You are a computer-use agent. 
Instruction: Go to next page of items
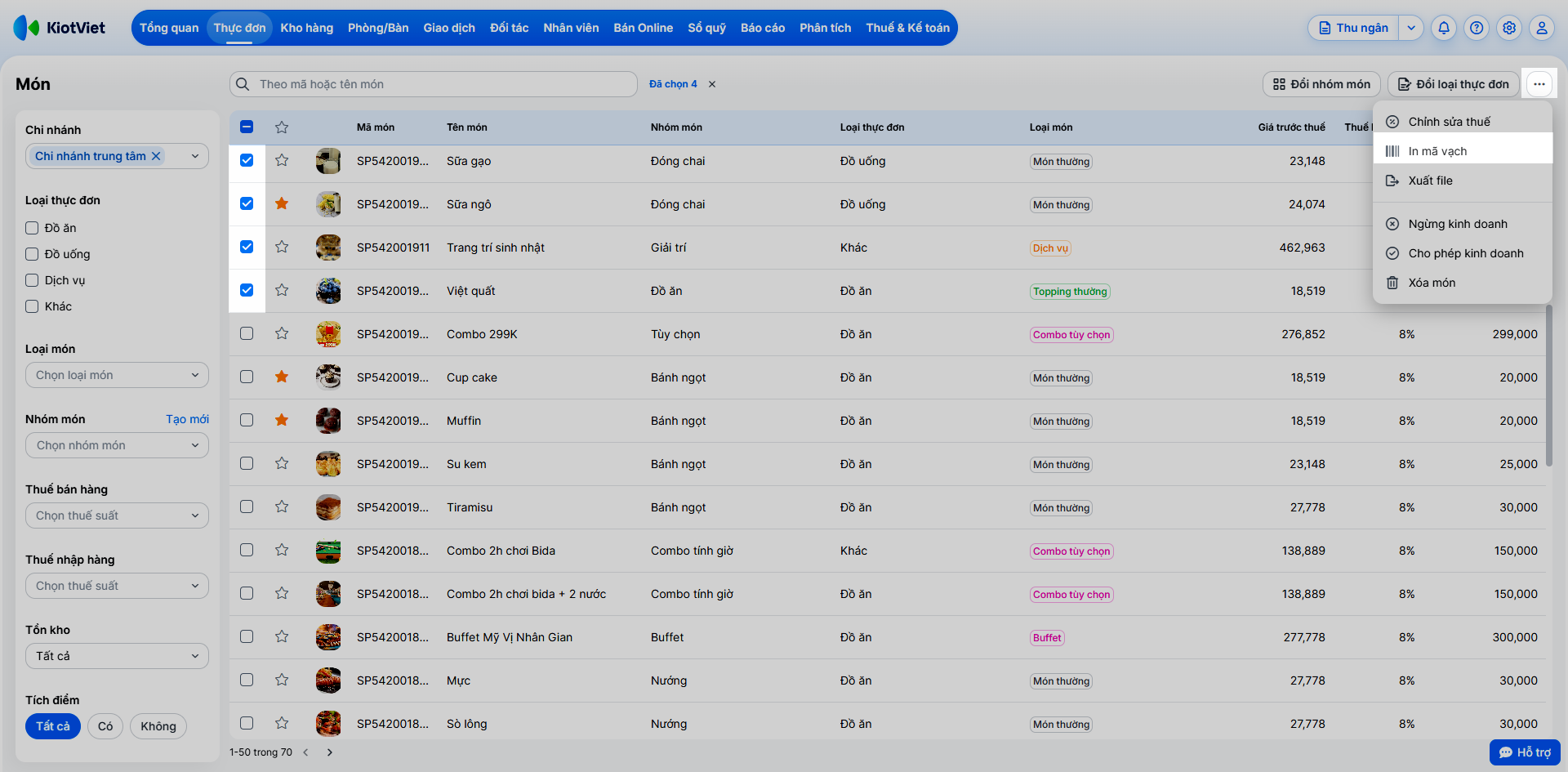pos(330,752)
